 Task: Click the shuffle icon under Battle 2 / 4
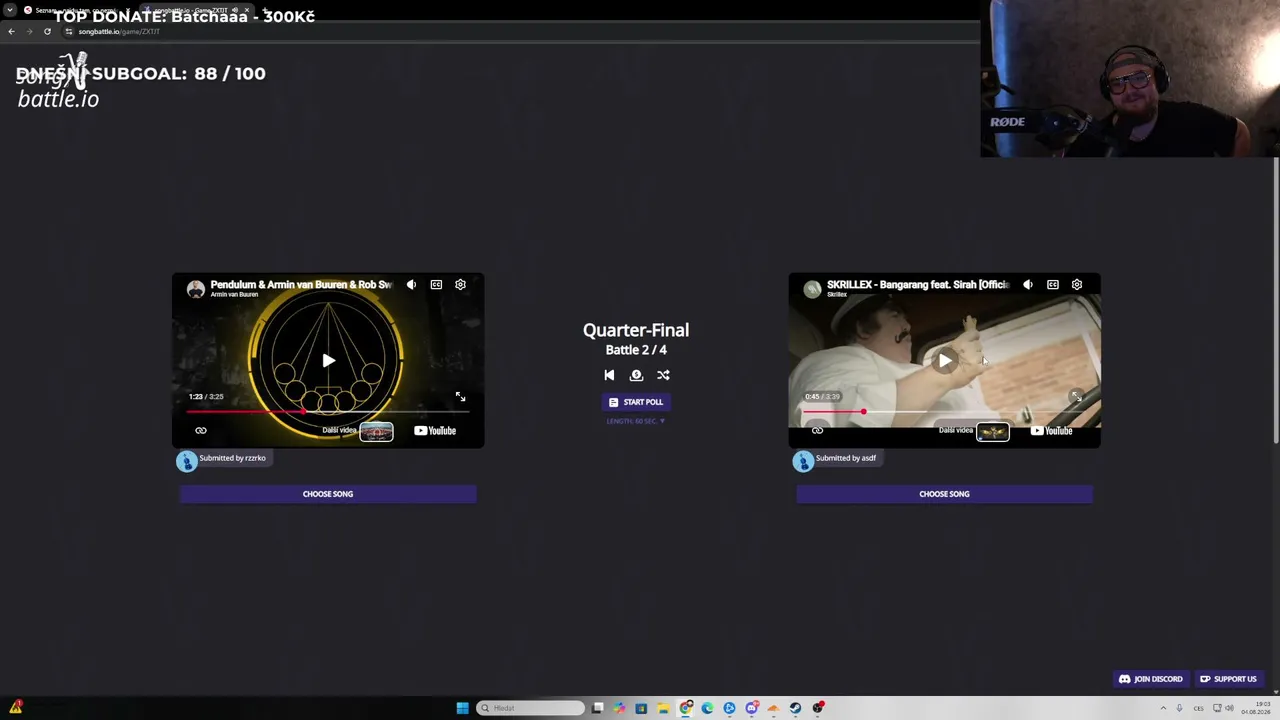(663, 375)
